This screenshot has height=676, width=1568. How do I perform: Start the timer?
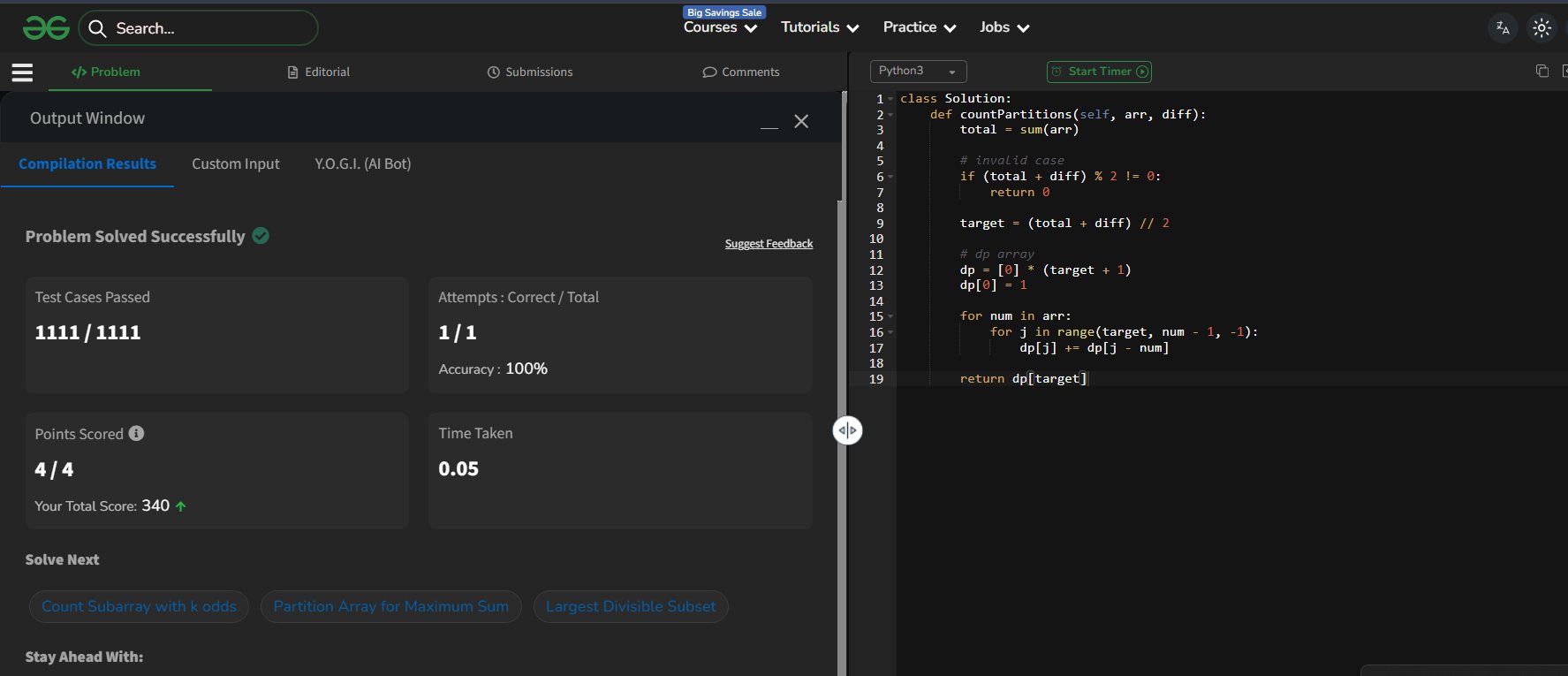(1099, 72)
